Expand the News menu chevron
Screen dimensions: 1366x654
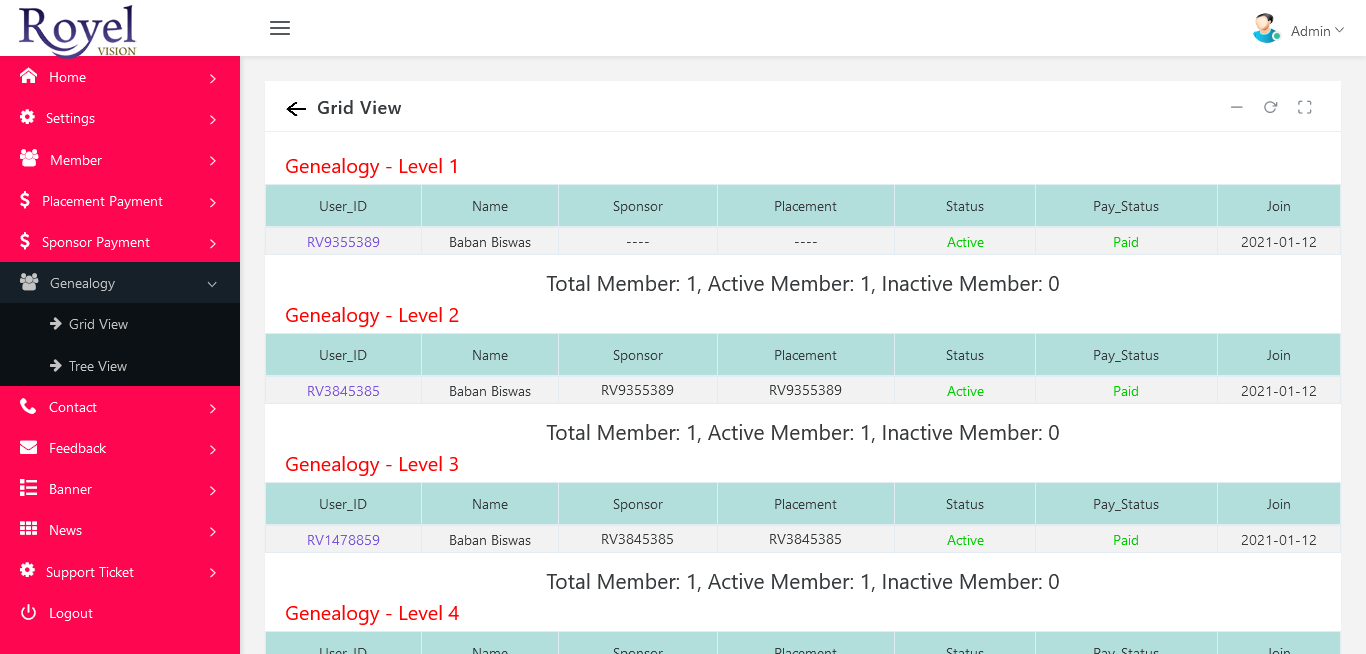coord(213,531)
